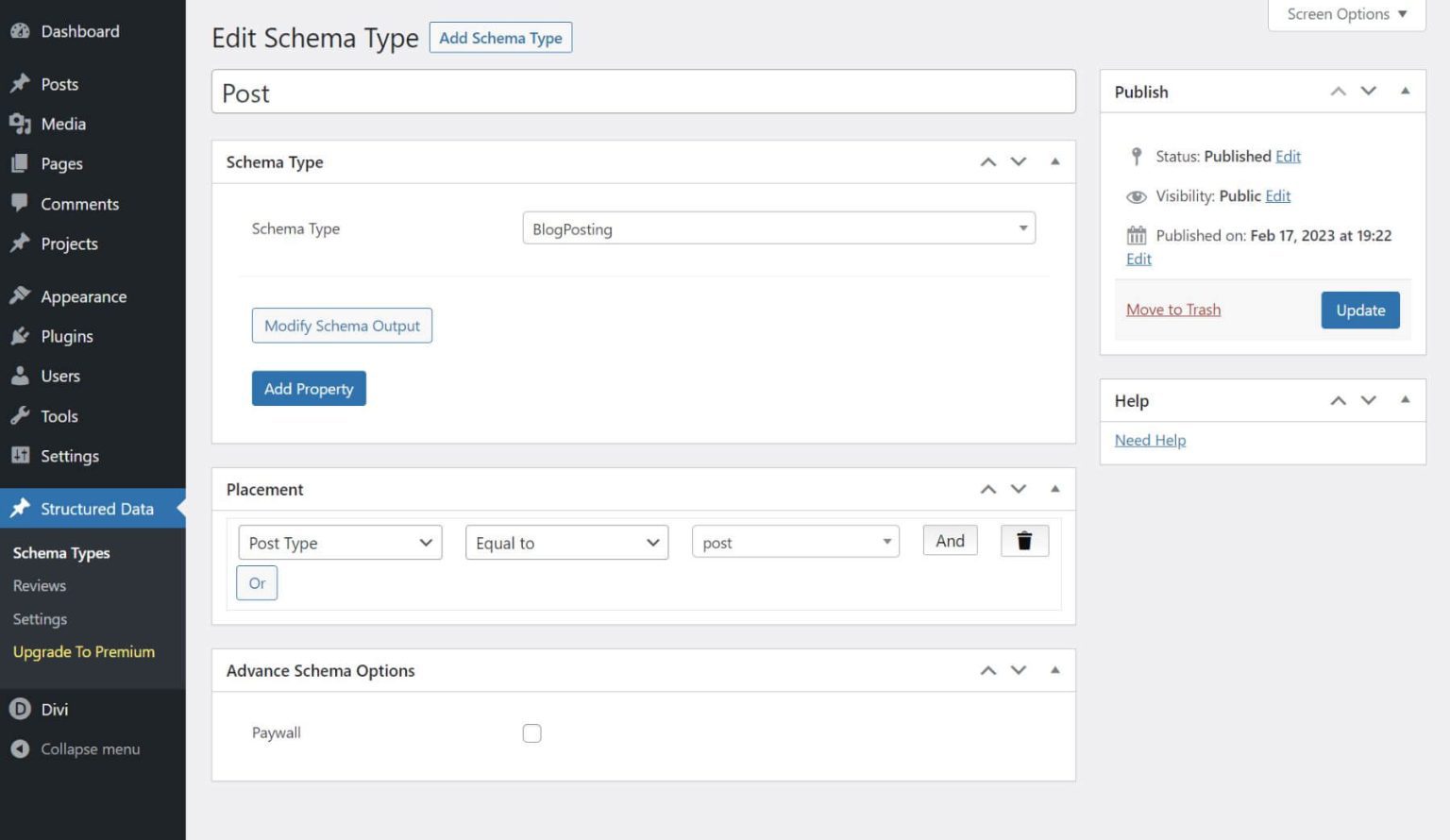This screenshot has height=840, width=1450.
Task: Enable the Paywall checkbox
Action: [x=531, y=732]
